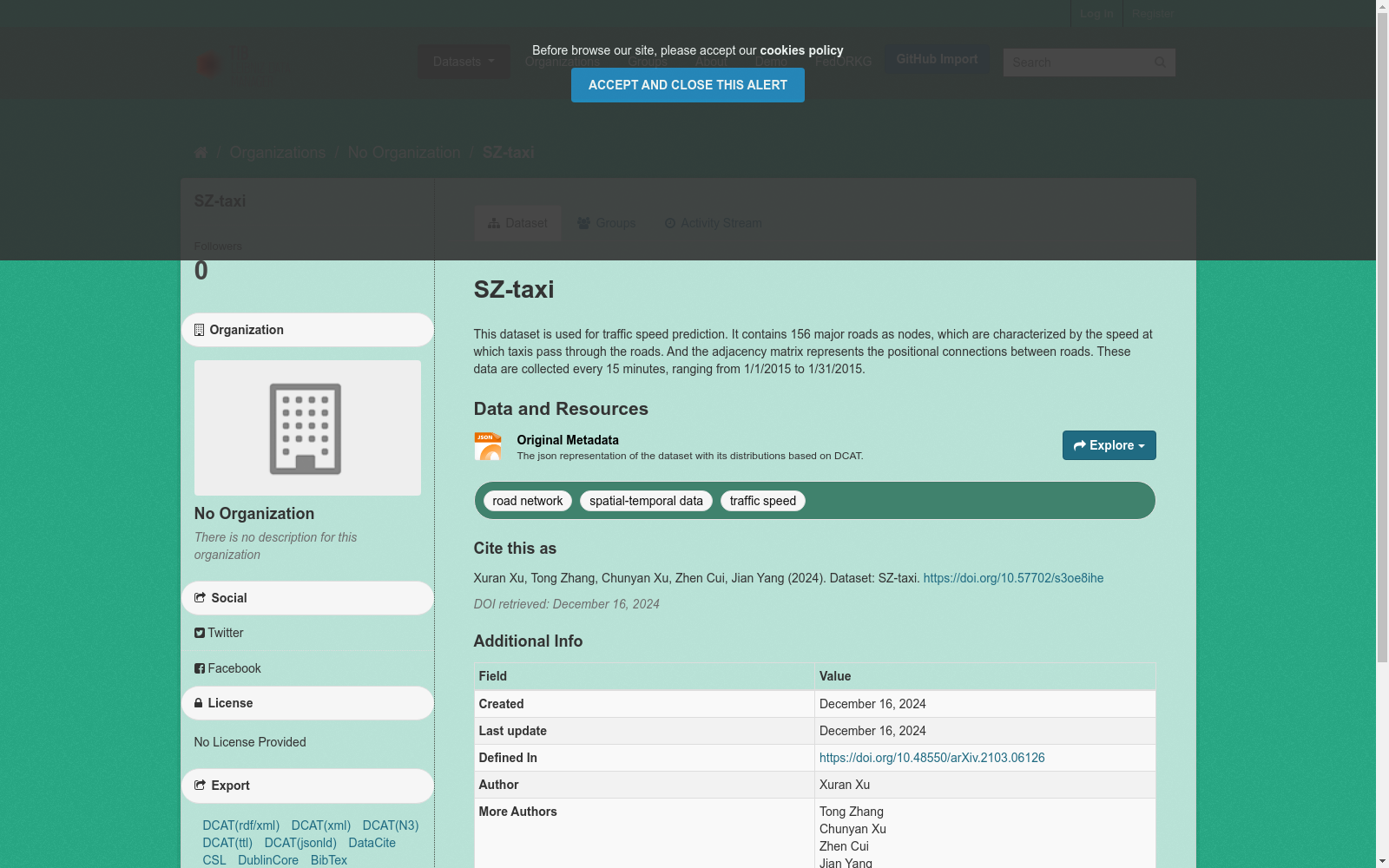Select the road network tag

click(x=528, y=501)
